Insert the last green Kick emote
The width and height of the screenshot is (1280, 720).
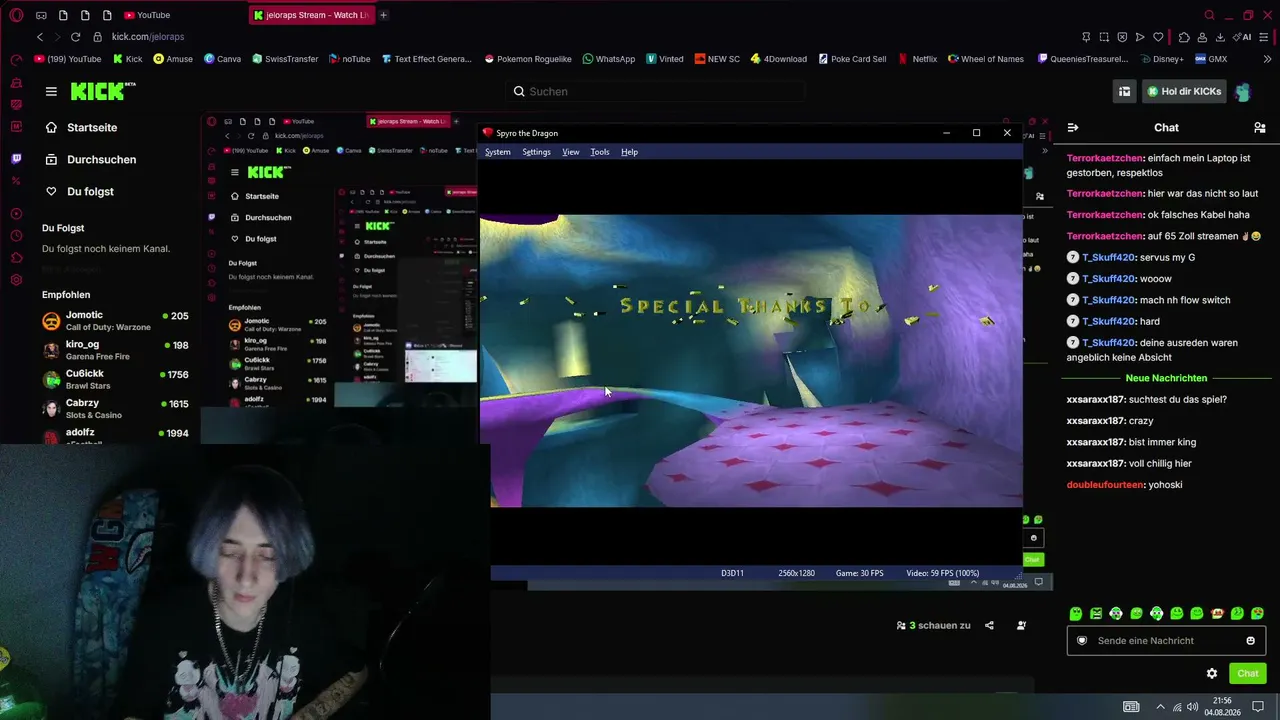coord(1257,614)
